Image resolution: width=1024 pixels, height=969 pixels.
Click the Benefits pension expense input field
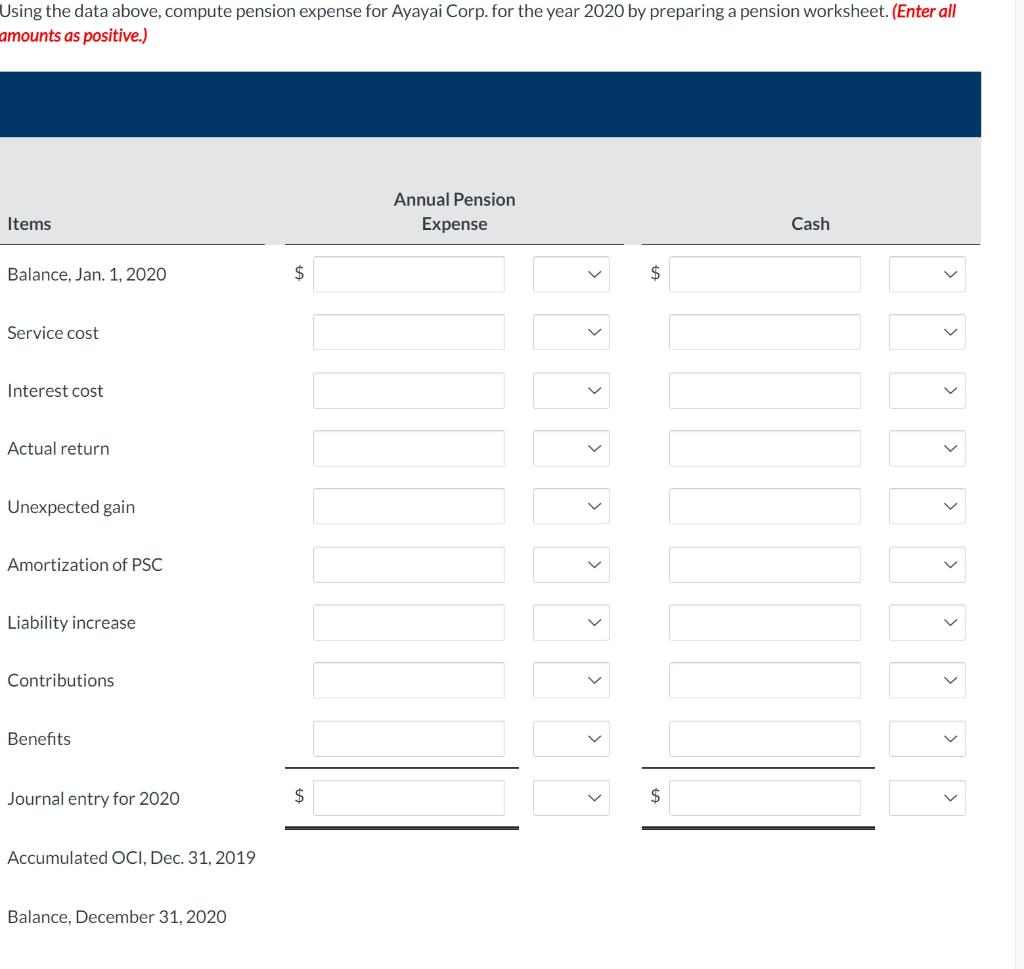409,738
